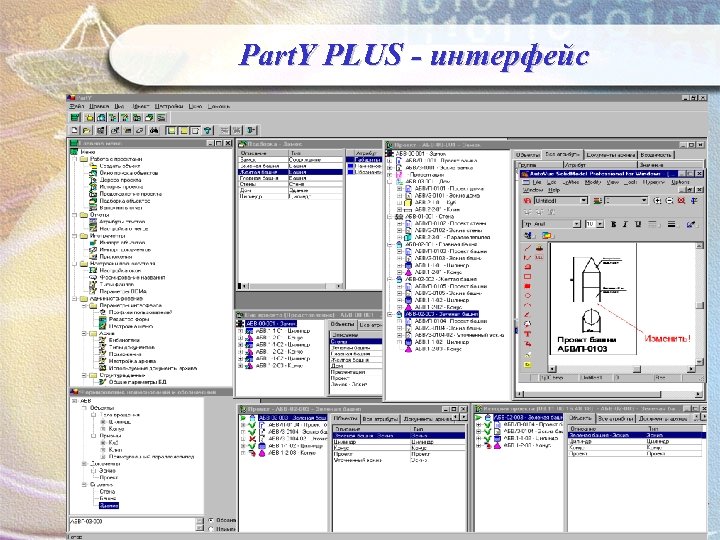Click the Дерево проекта tree item
The height and width of the screenshot is (540, 720).
pyautogui.click(x=120, y=180)
